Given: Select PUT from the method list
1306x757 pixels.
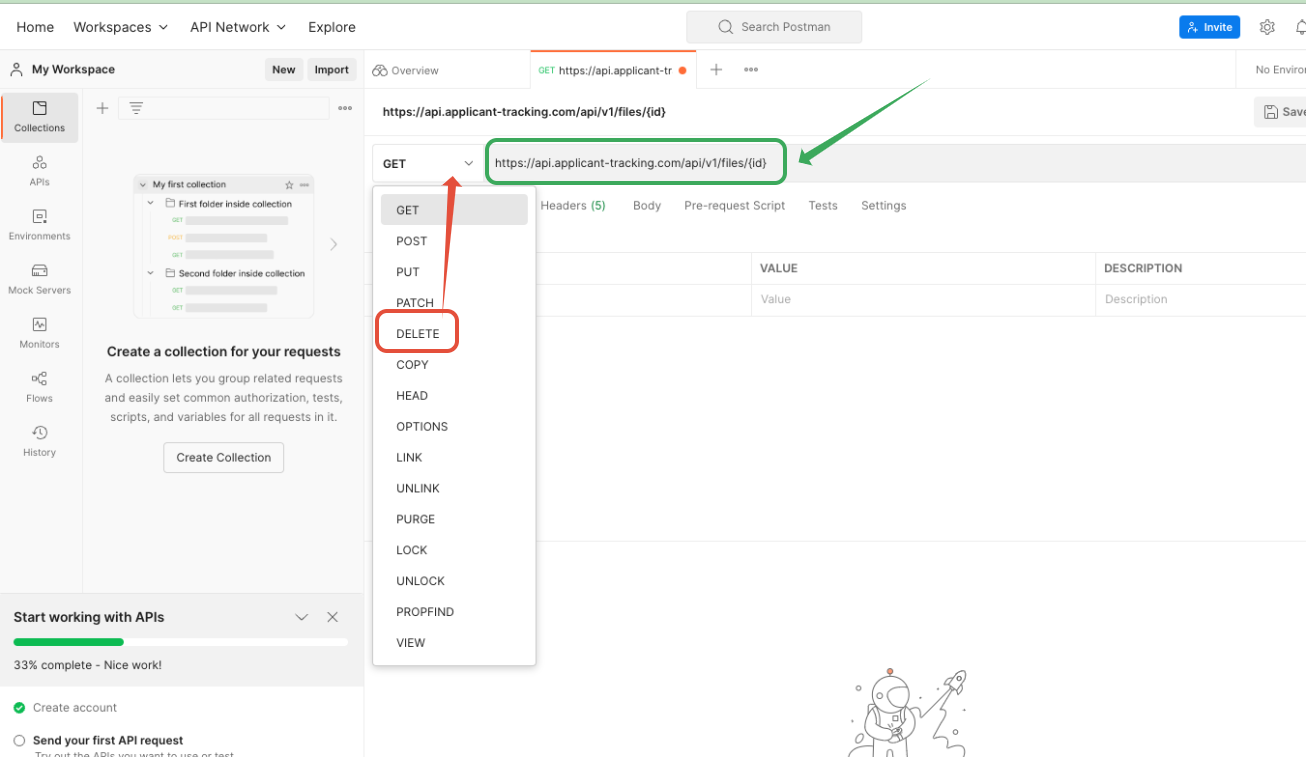Looking at the screenshot, I should point(454,272).
